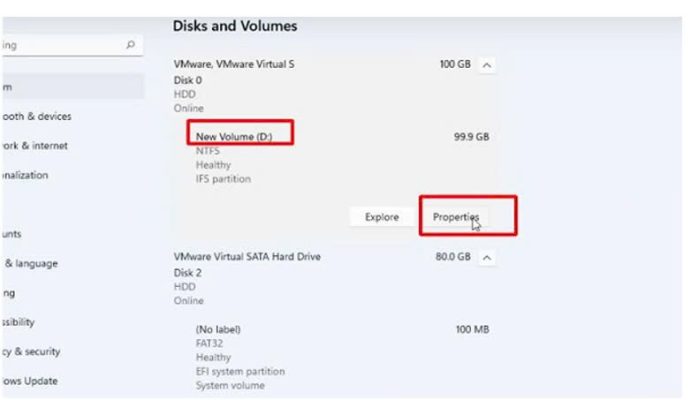The height and width of the screenshot is (400, 691).
Task: Open Gaming settings in sidebar
Action: coord(8,293)
